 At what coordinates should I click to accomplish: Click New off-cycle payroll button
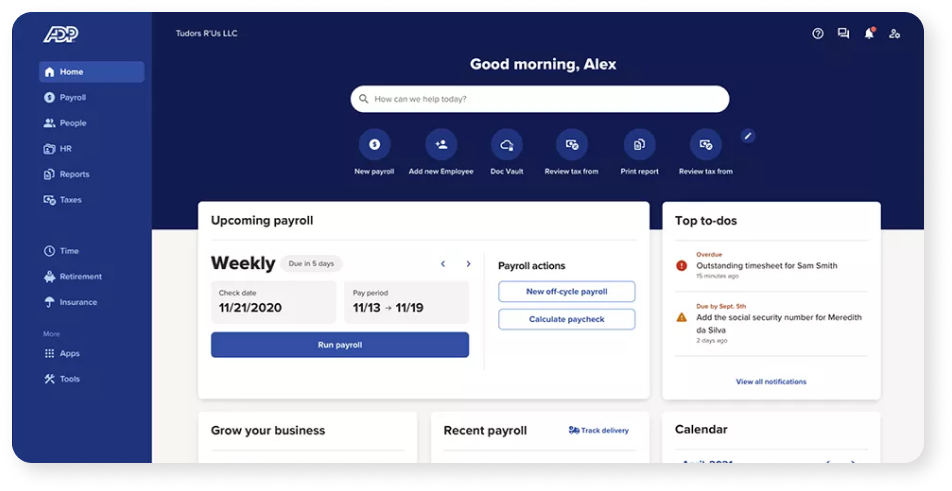click(566, 292)
